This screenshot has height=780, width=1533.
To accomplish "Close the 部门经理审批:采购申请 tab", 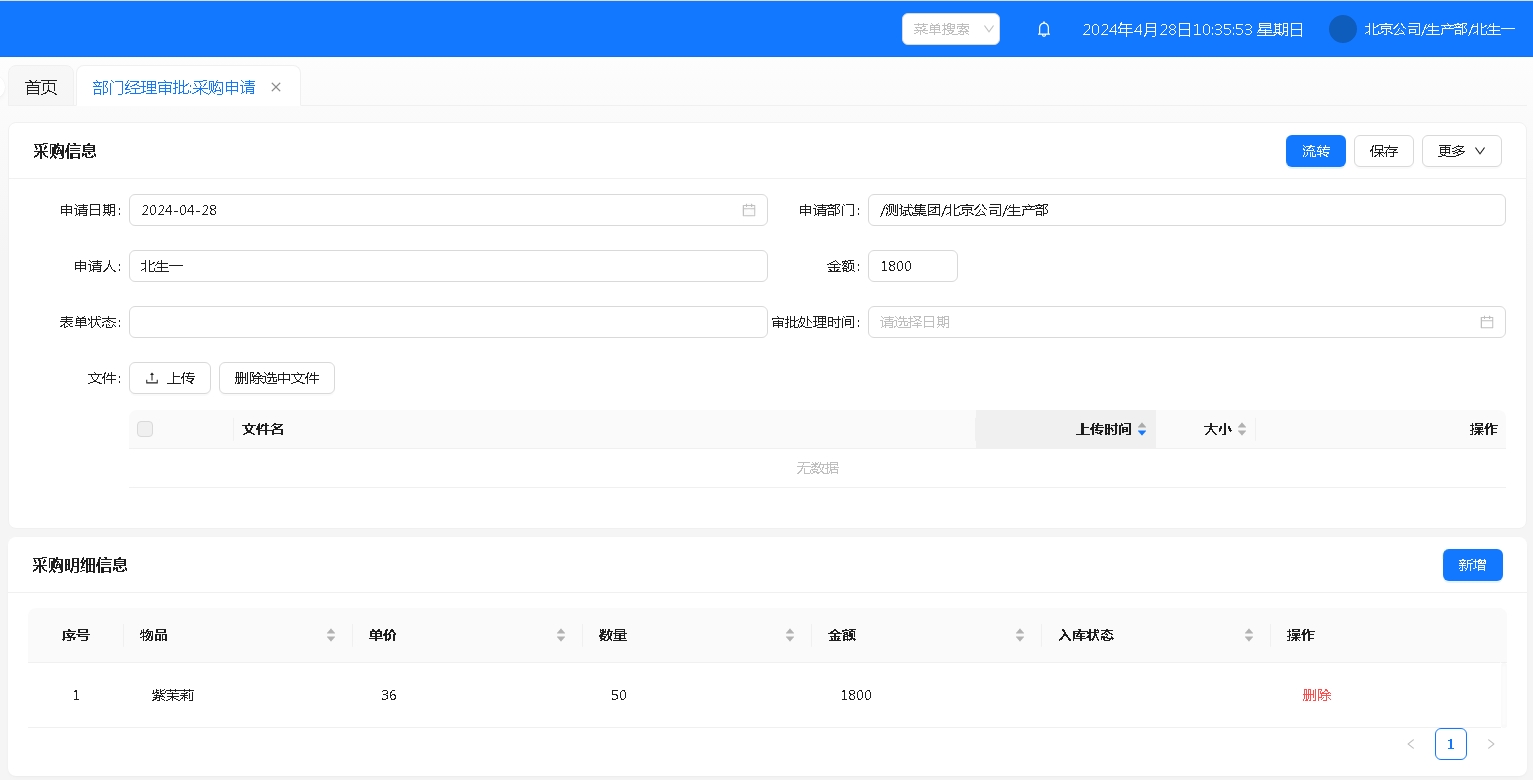I will pos(276,87).
